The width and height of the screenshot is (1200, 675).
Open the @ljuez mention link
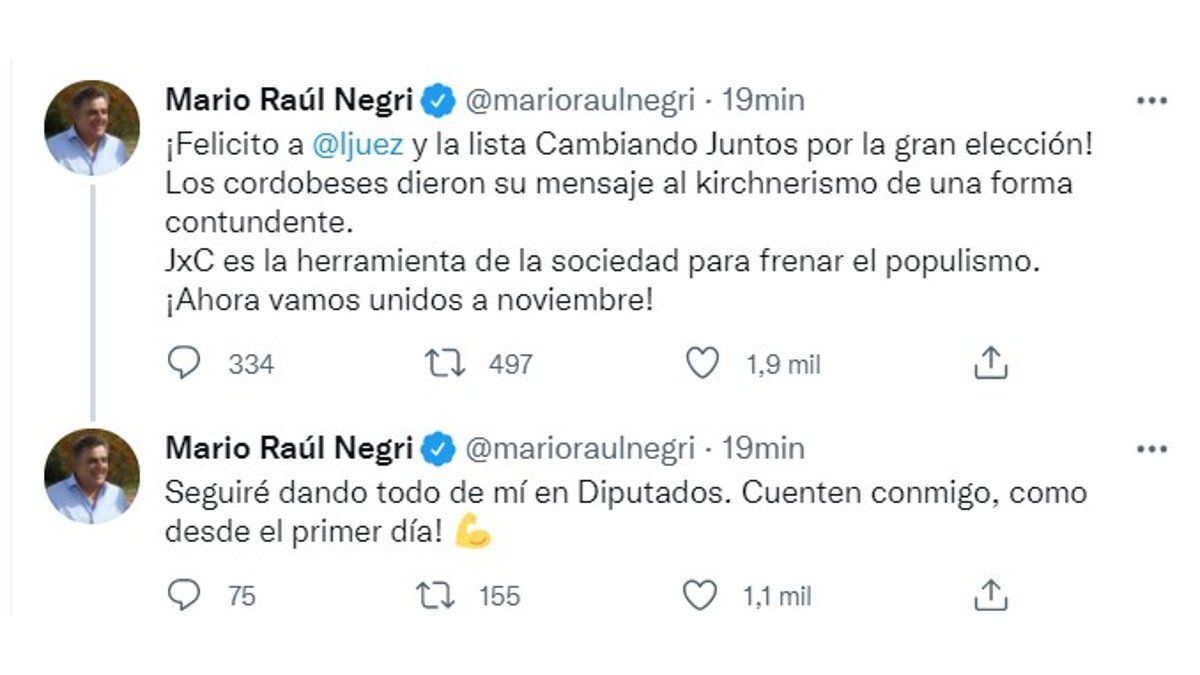[x=358, y=144]
